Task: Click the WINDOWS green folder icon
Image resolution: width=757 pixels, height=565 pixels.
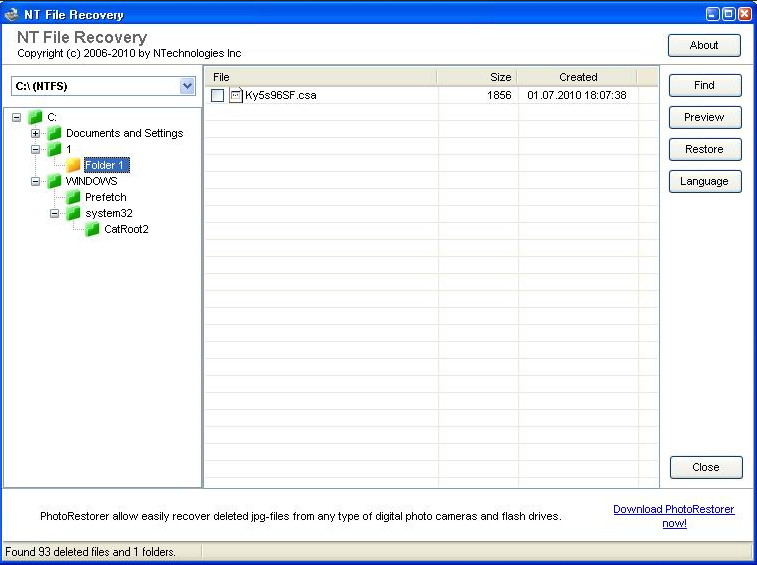Action: click(x=54, y=181)
